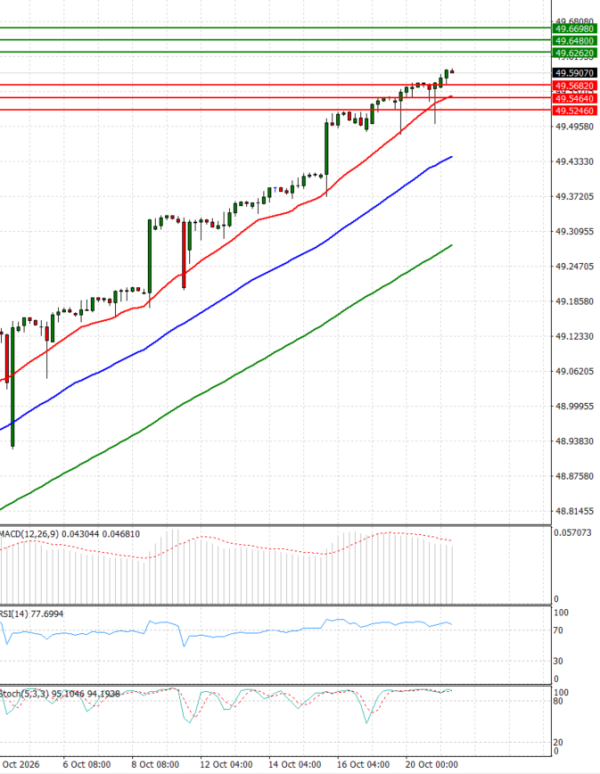
Task: Click the 70 level on RSI scale
Action: click(x=558, y=630)
